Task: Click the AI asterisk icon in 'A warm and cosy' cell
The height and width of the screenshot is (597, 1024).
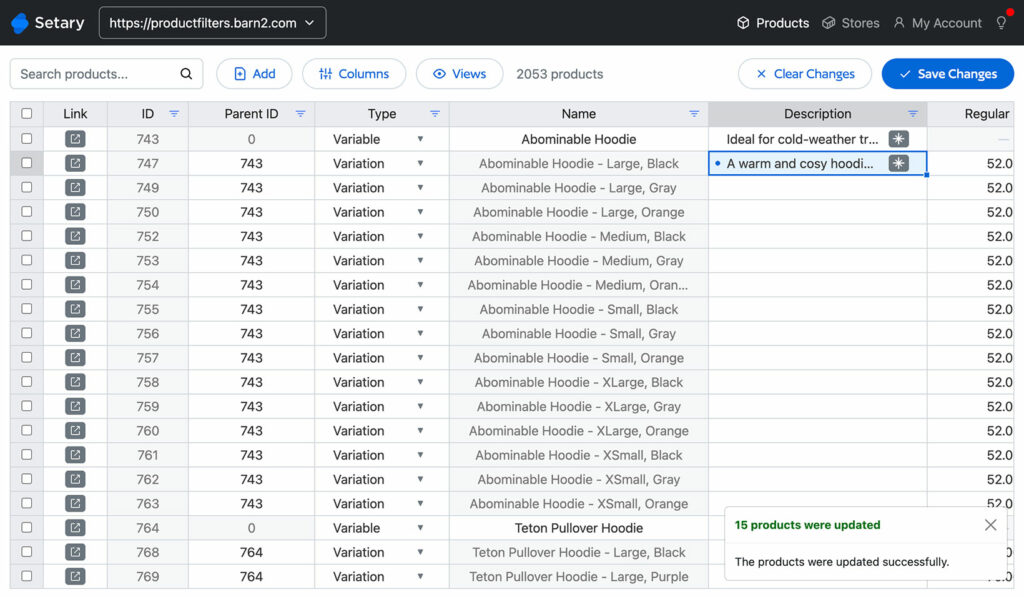Action: tap(899, 163)
